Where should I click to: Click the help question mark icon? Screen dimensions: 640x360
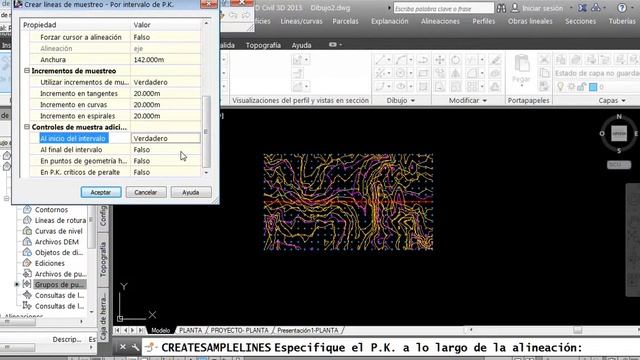[x=622, y=8]
